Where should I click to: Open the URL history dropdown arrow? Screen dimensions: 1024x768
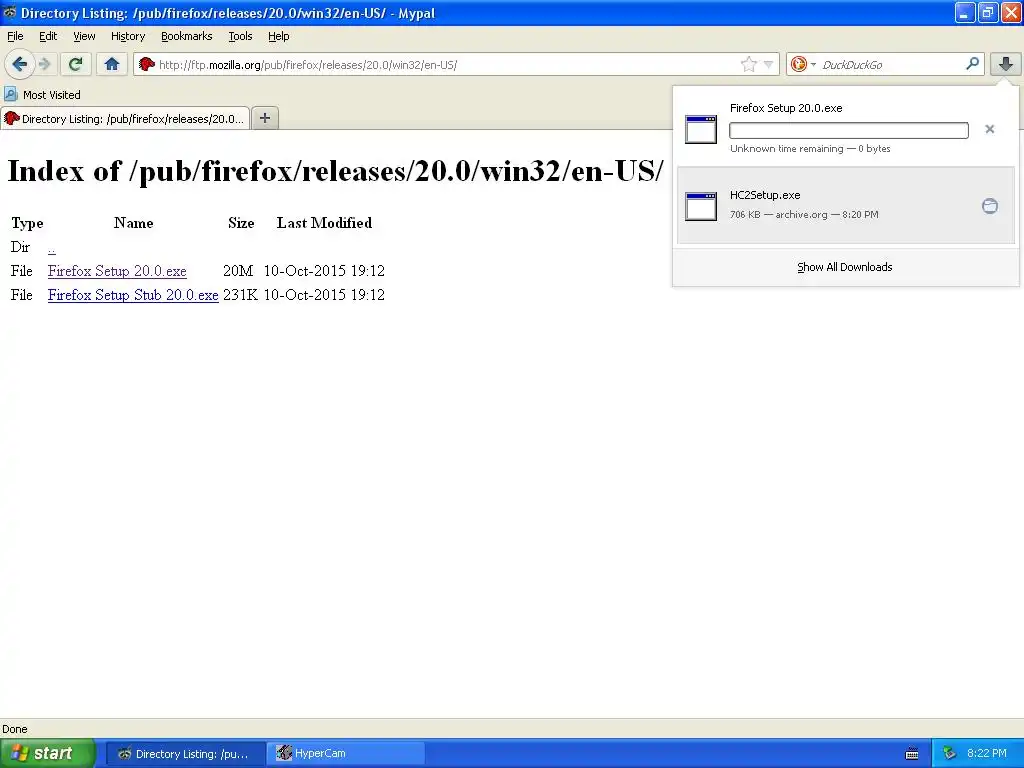point(769,64)
